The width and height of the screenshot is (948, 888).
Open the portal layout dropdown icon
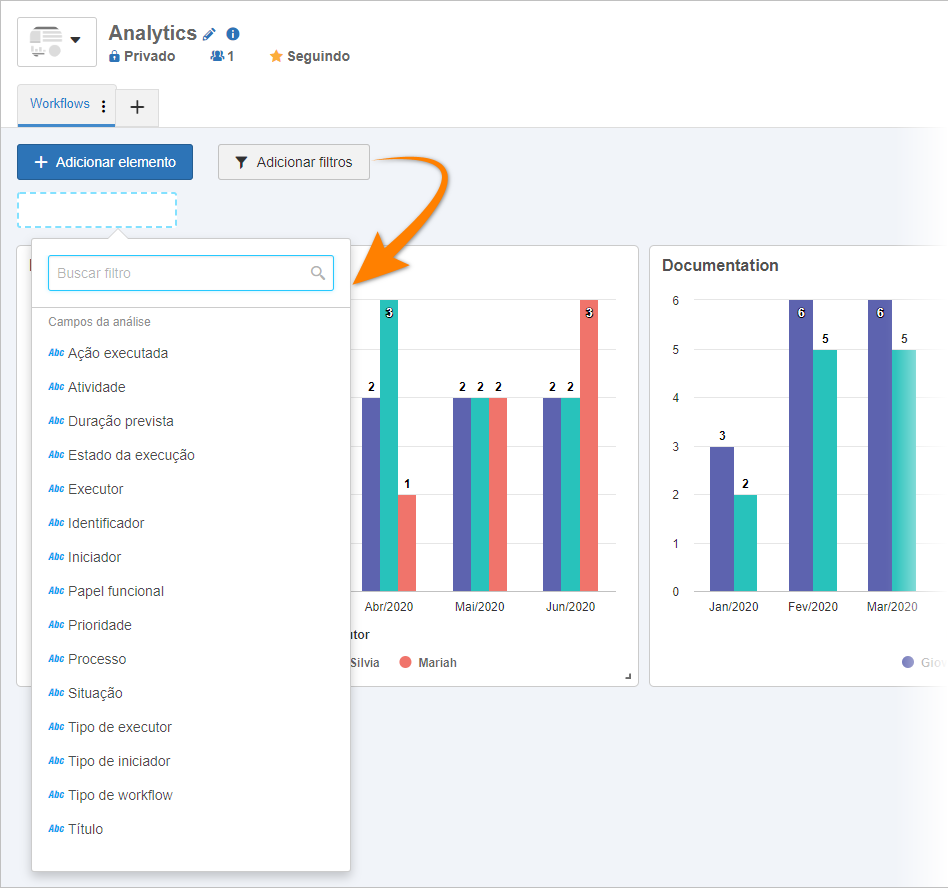point(57,42)
